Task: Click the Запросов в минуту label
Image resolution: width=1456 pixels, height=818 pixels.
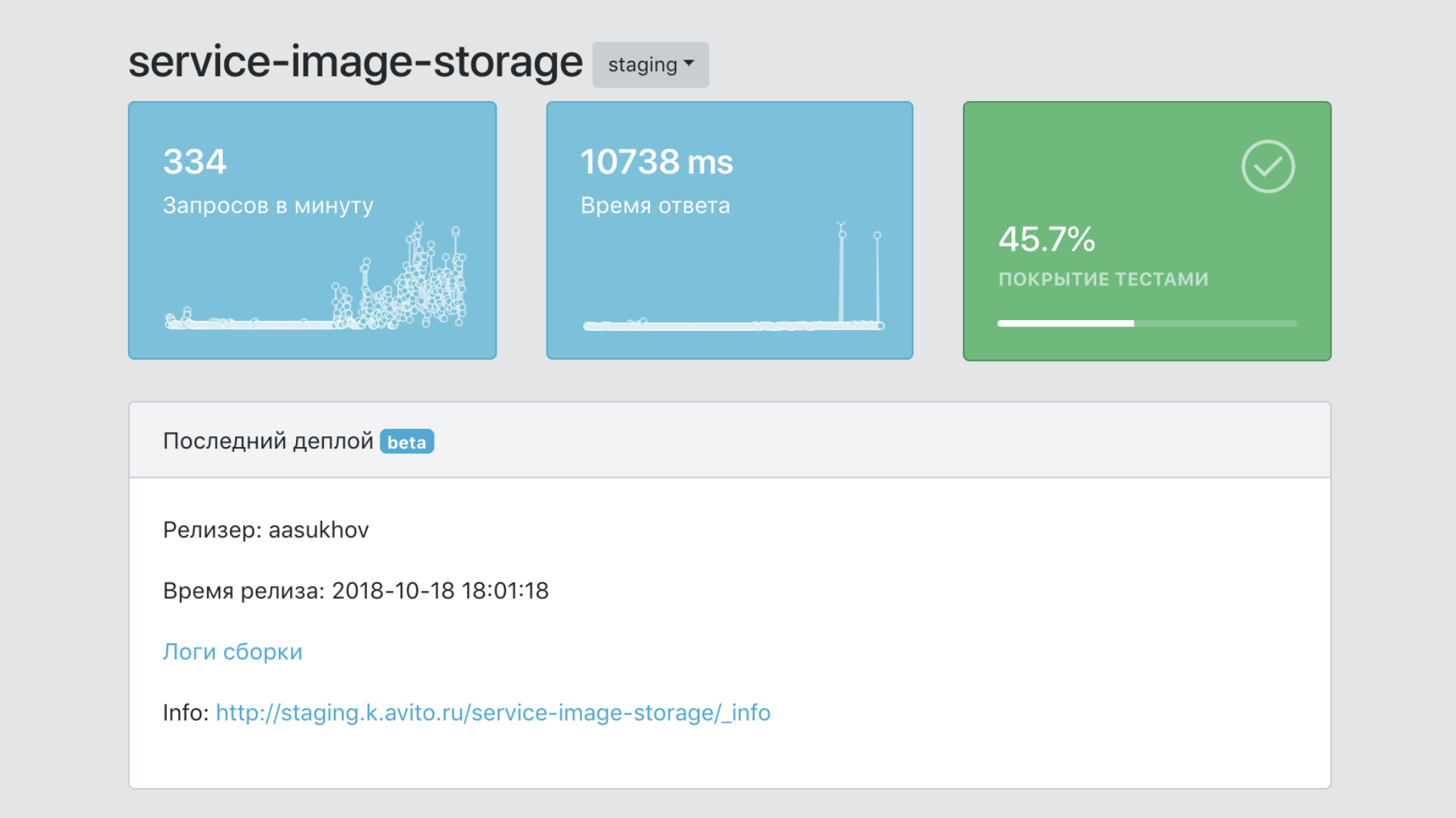Action: [x=268, y=206]
